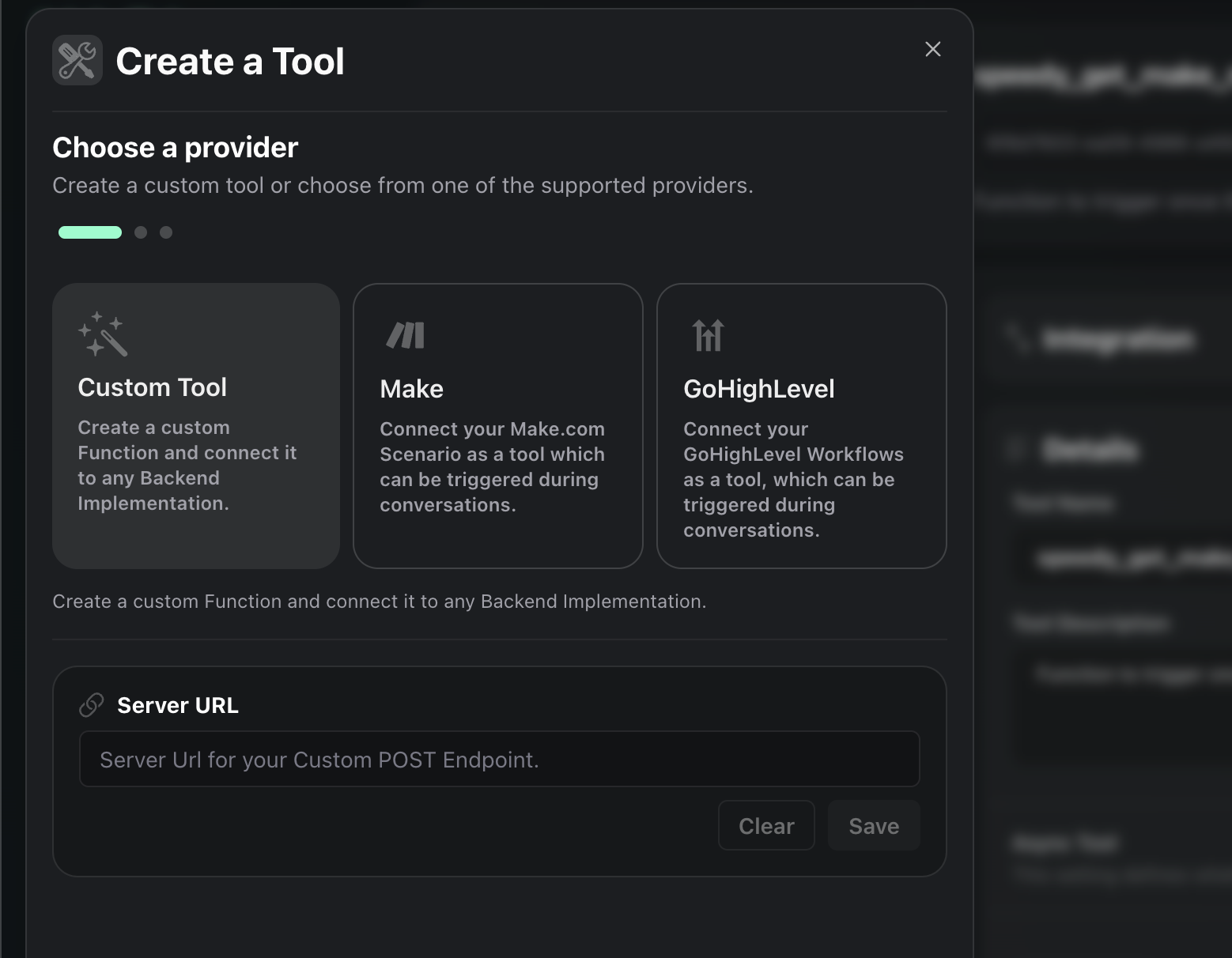Click 'Connect your GoHighLevel Workflows' description

point(793,480)
